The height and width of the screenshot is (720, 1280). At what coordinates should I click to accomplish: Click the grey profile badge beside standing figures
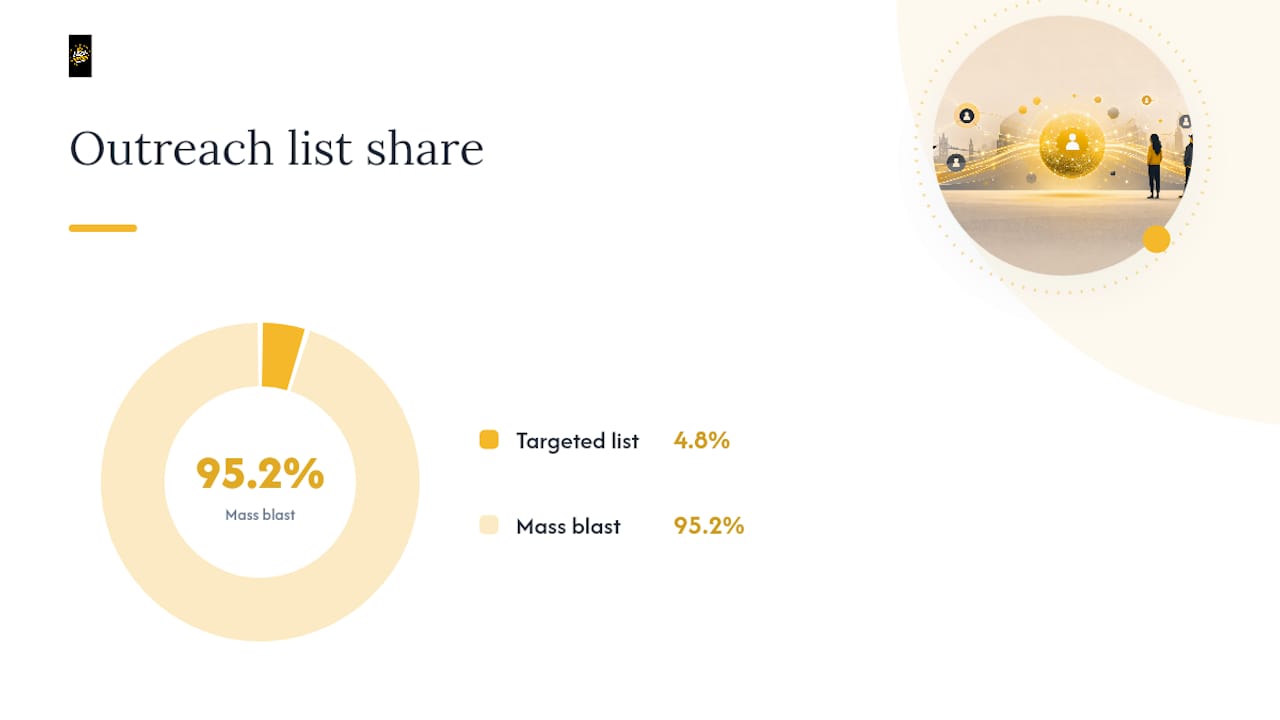coord(1185,121)
